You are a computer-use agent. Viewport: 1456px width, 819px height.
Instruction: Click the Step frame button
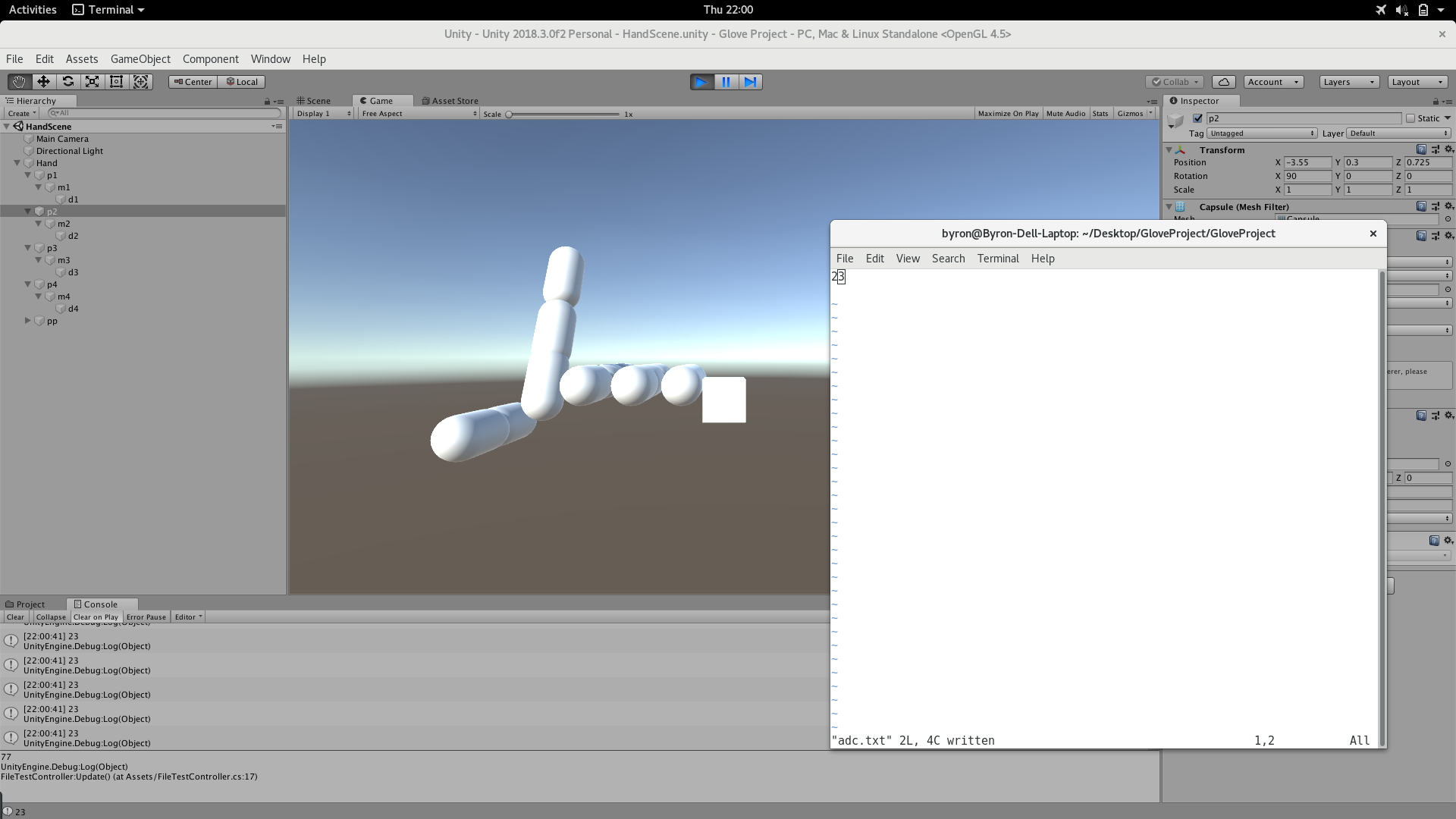pyautogui.click(x=750, y=82)
